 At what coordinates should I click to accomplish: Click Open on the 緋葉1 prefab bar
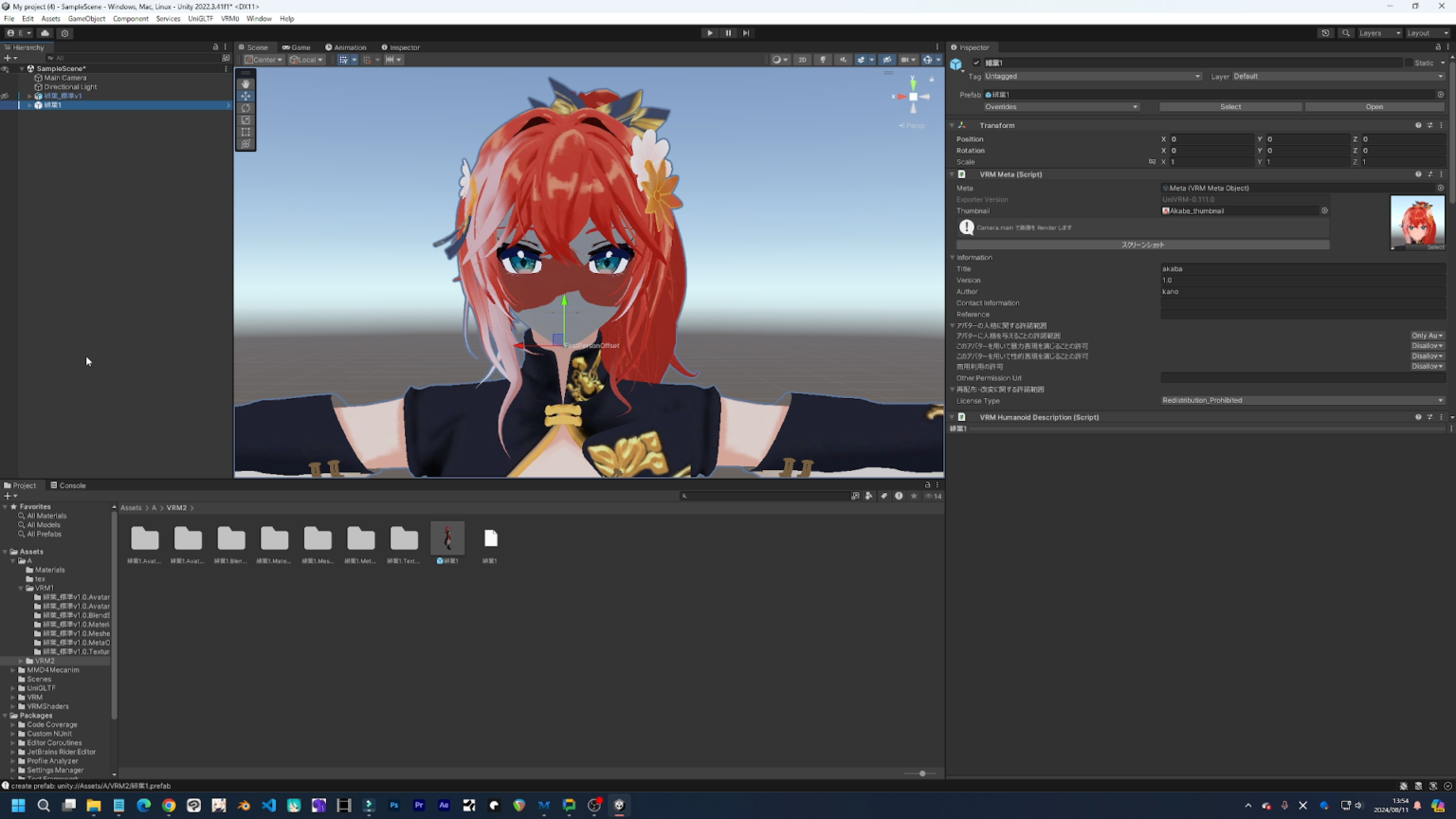tap(1374, 106)
